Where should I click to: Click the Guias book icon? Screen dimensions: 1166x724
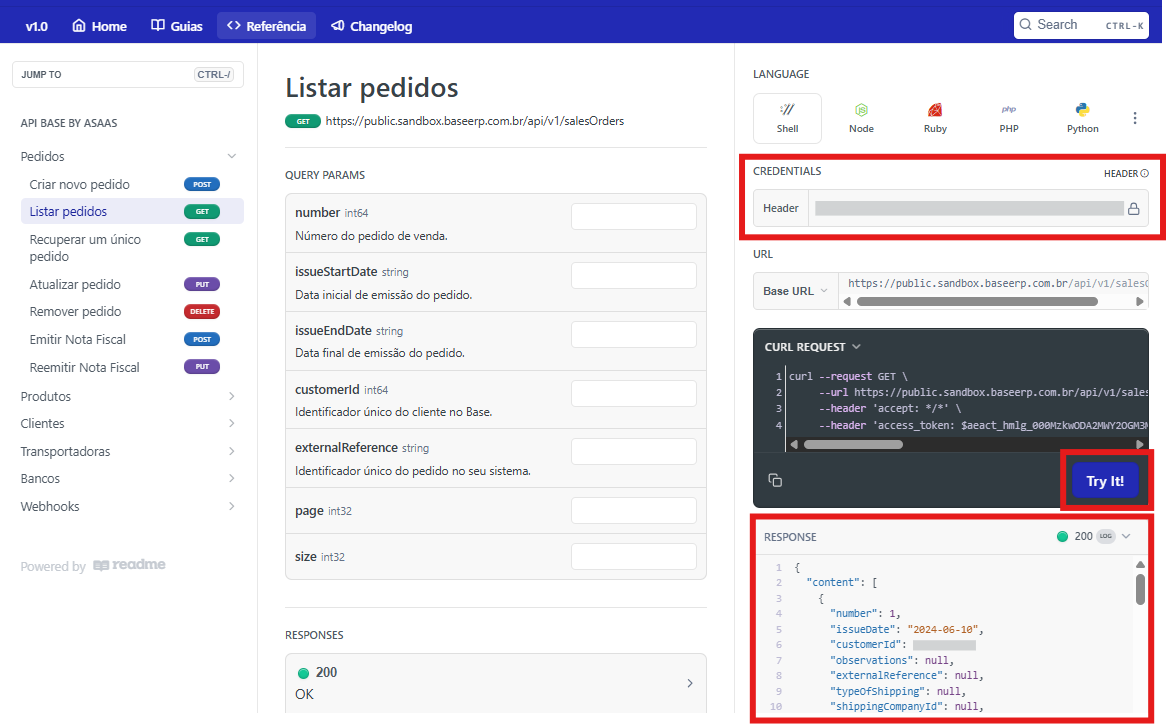(x=158, y=26)
